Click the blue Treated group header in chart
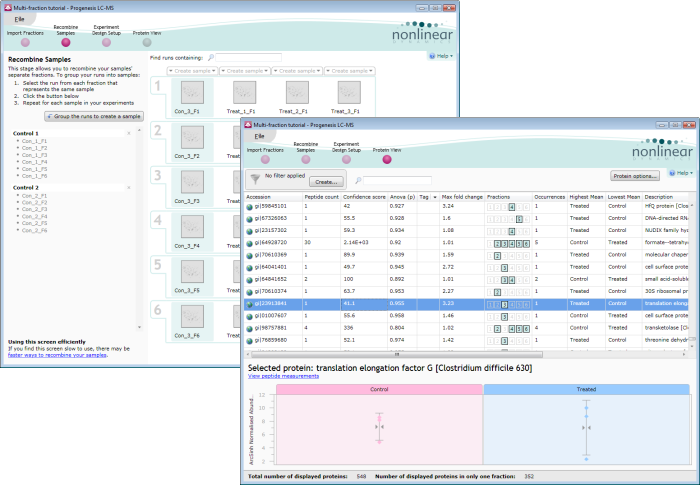700x485 pixels. point(586,389)
